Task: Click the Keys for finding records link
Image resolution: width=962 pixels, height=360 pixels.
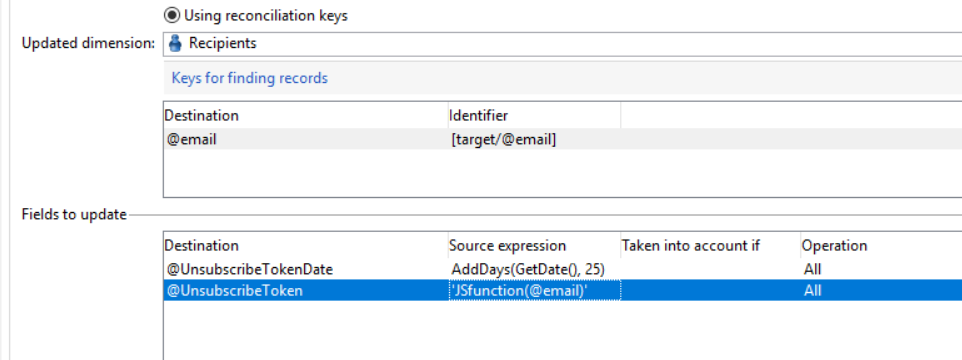Action: [x=250, y=78]
